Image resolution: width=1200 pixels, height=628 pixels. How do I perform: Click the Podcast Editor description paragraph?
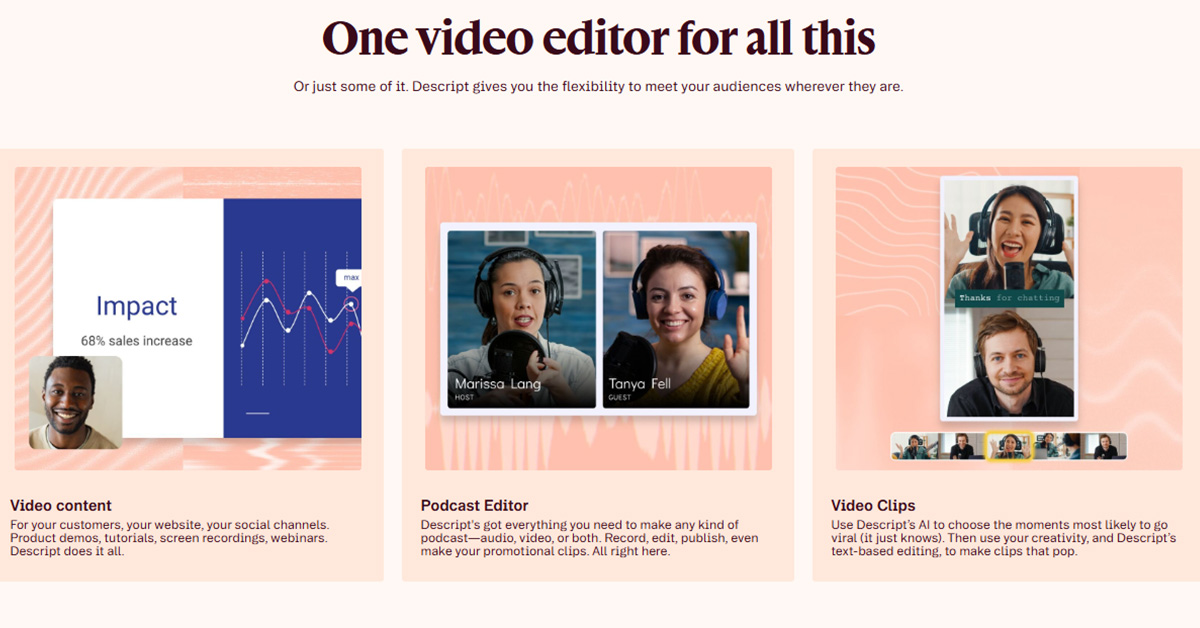[x=590, y=538]
